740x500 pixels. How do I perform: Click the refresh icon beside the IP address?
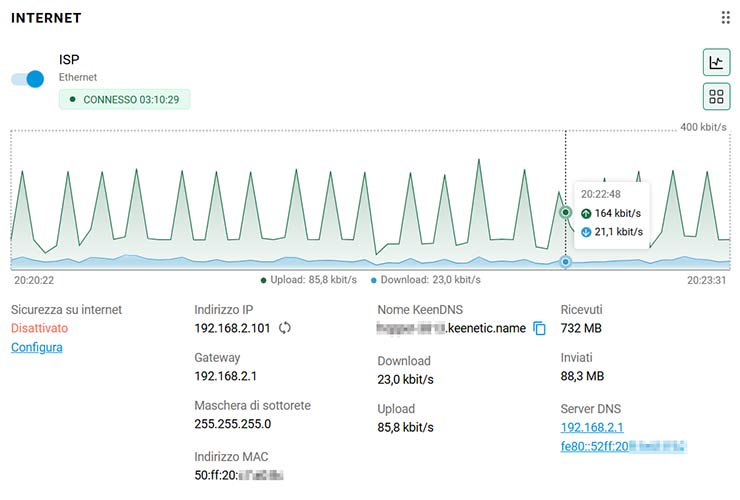[x=285, y=328]
